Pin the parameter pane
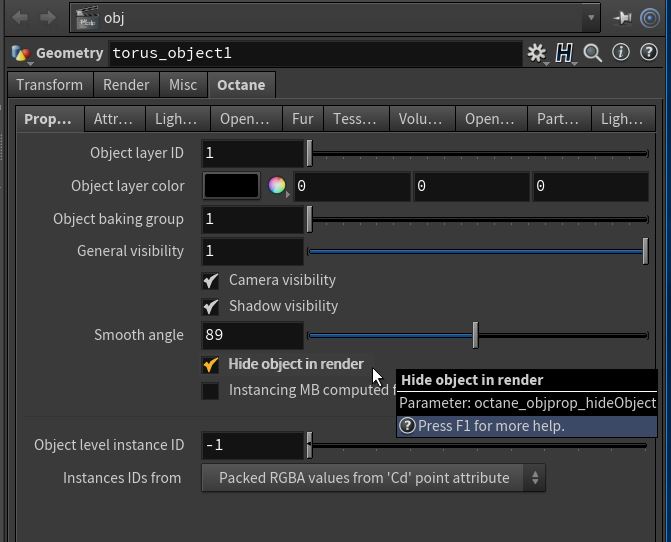The image size is (671, 542). click(x=622, y=18)
